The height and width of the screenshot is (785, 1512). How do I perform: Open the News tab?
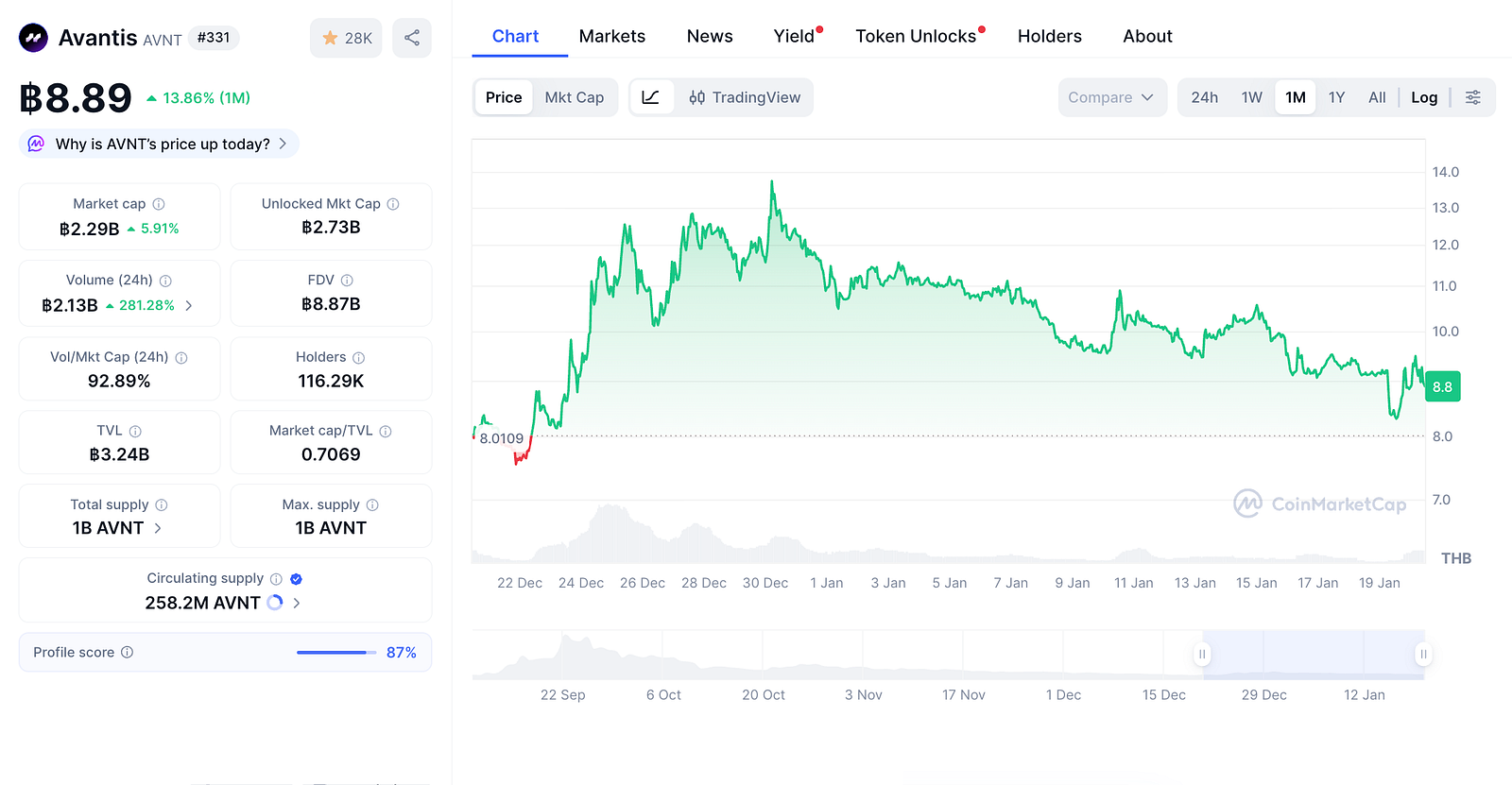click(x=710, y=36)
